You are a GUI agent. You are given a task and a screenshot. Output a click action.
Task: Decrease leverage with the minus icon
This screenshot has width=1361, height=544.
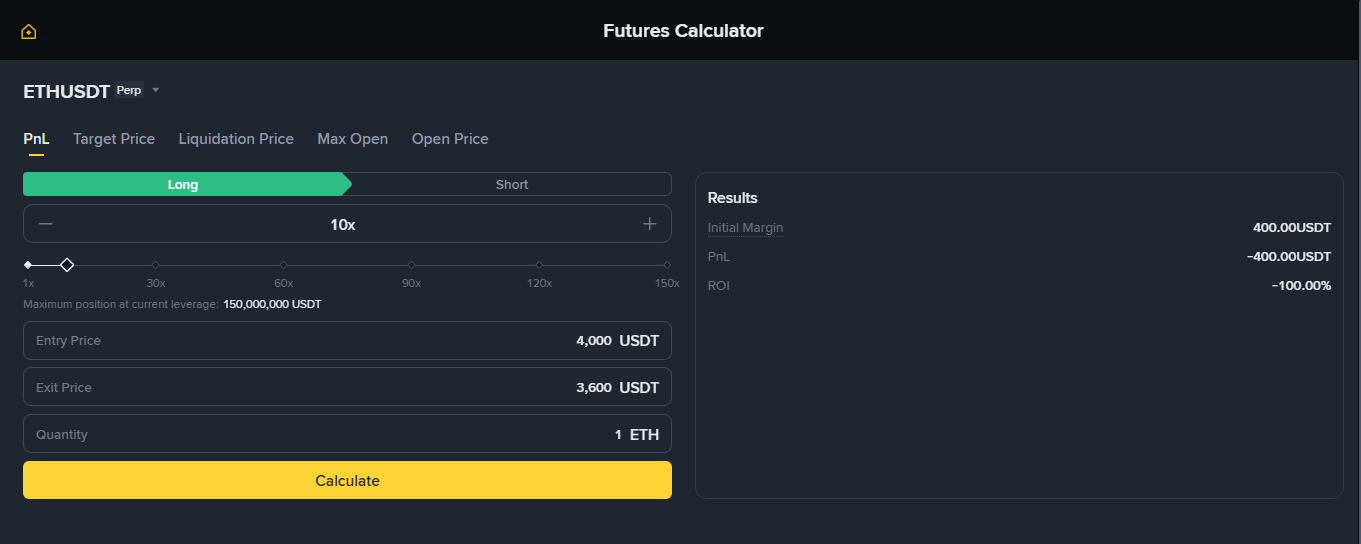pyautogui.click(x=46, y=224)
